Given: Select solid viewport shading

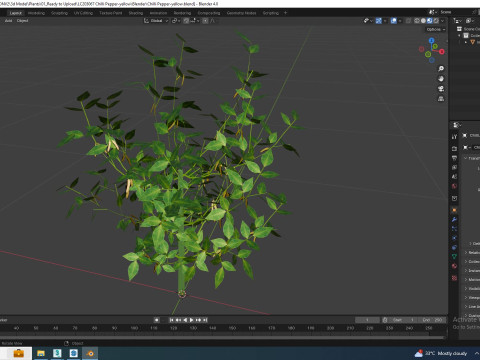Looking at the screenshot, I should (423, 21).
